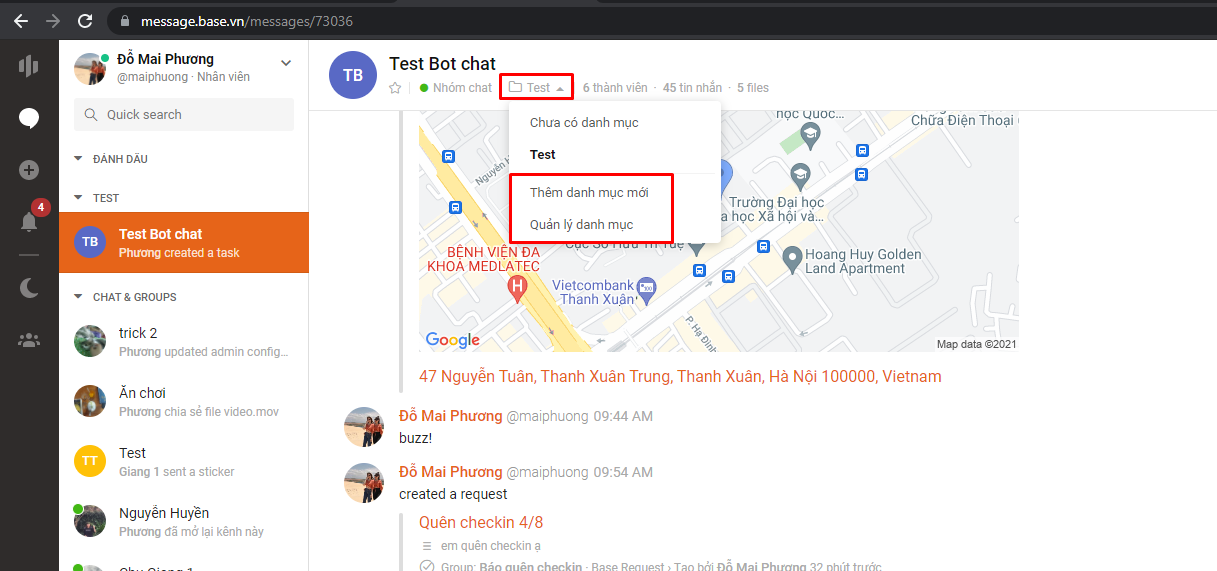The height and width of the screenshot is (571, 1217).
Task: Toggle dark mode with the moon icon
Action: 29,288
